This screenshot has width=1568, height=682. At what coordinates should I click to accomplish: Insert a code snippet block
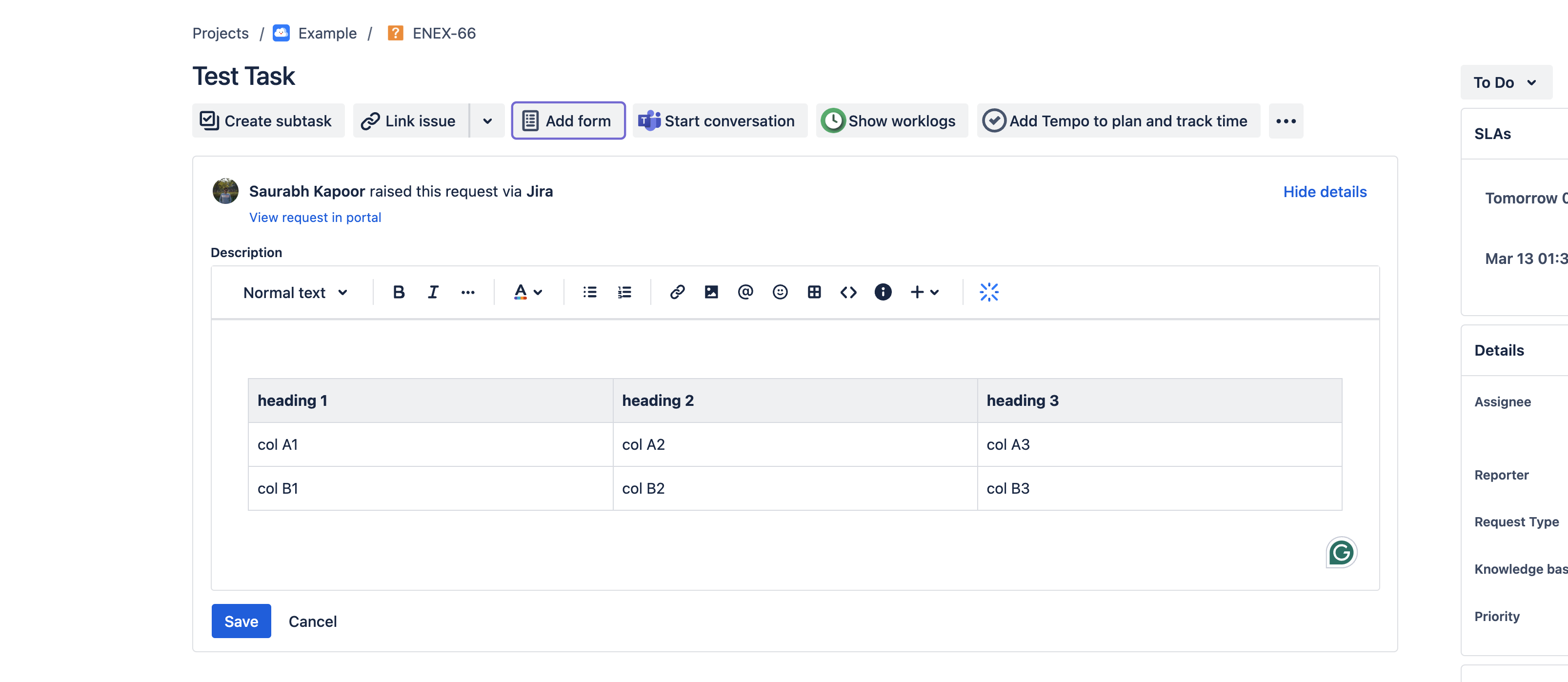(848, 292)
